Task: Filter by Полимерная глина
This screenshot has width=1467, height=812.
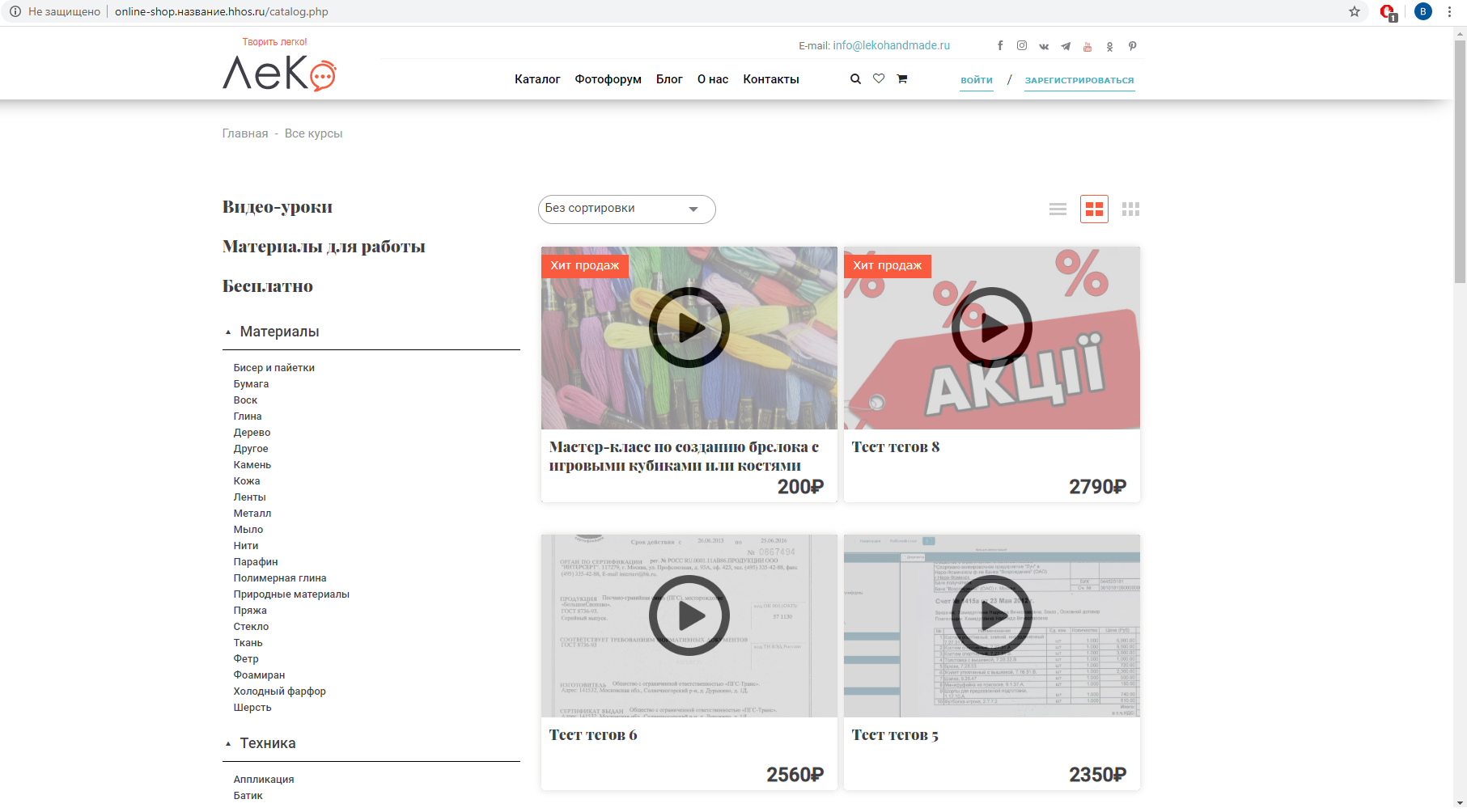Action: tap(280, 578)
